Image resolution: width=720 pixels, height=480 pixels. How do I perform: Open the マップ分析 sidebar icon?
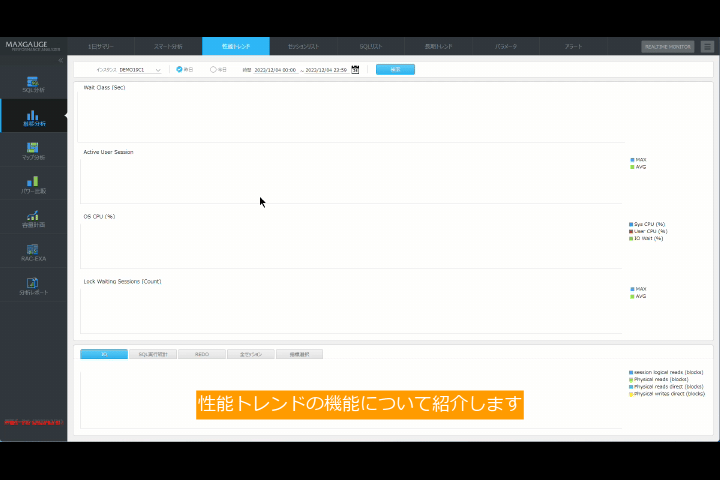(x=33, y=151)
